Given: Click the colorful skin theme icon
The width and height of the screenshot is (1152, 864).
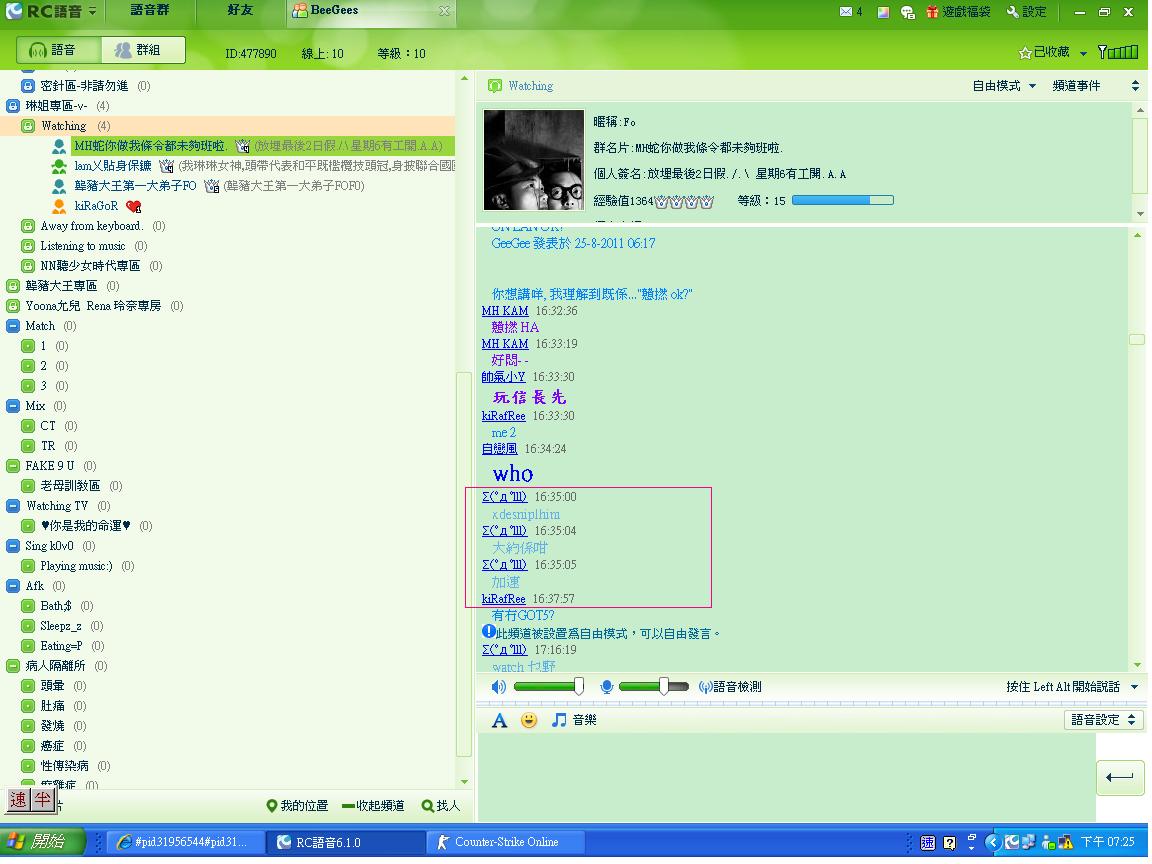Looking at the screenshot, I should (883, 12).
